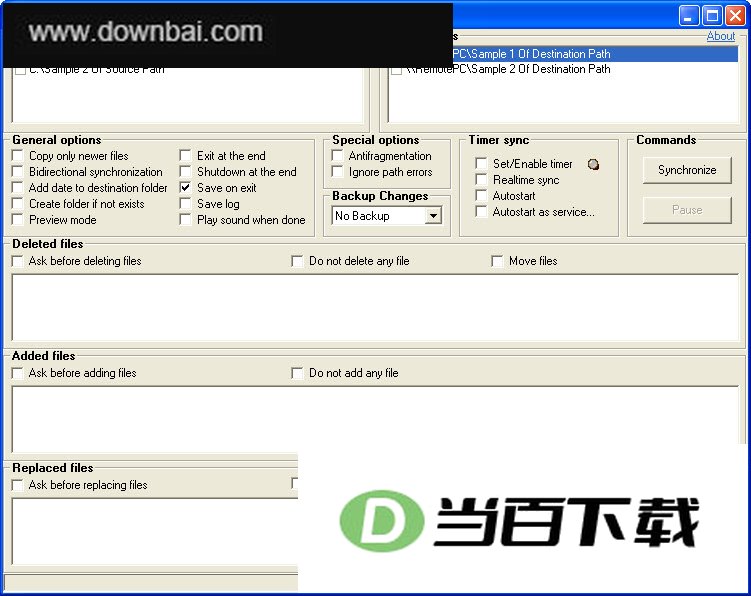The image size is (751, 596).
Task: Click the timer settings icon beside Set/Enable timer
Action: [x=593, y=164]
